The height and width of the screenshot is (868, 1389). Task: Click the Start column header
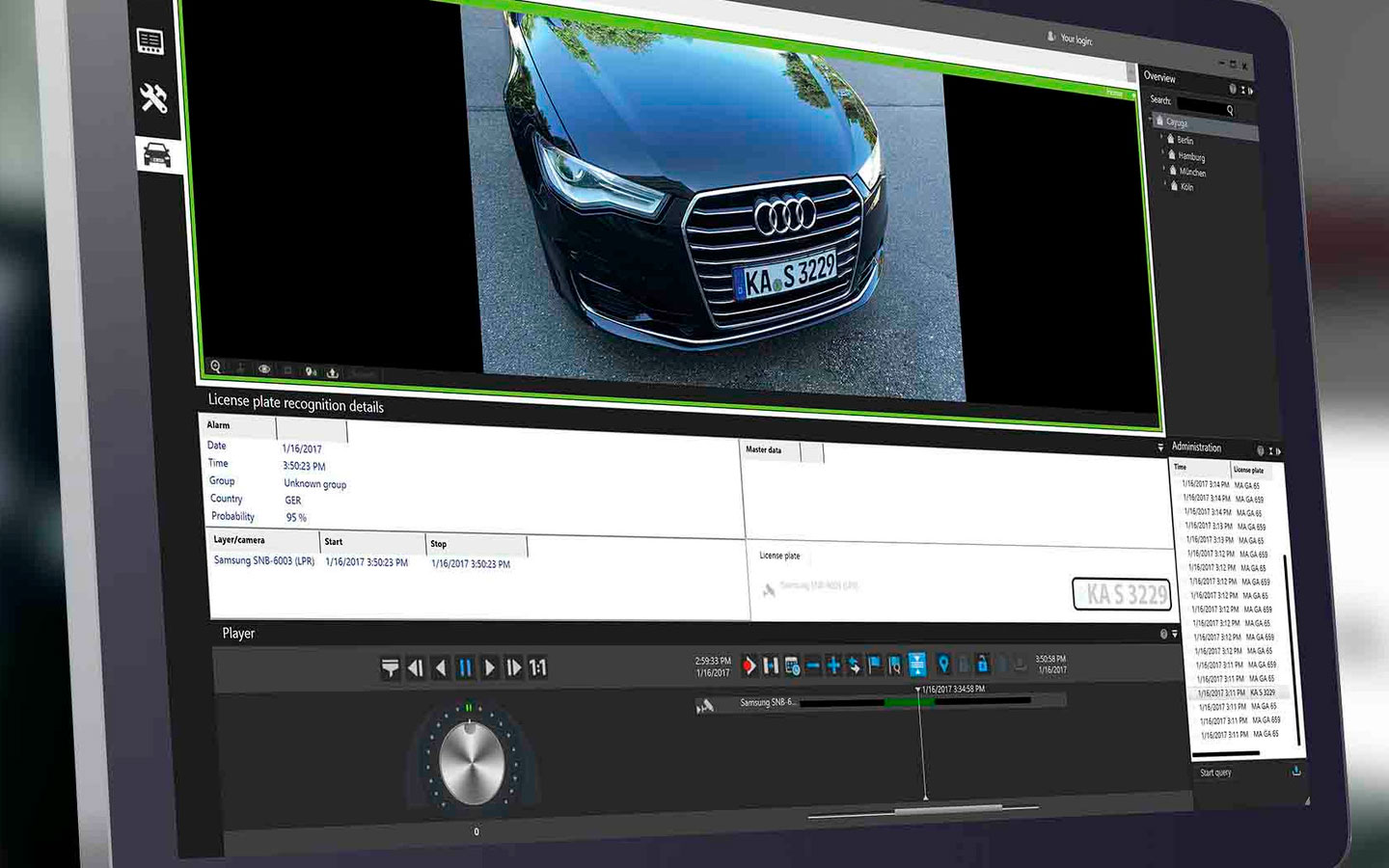click(x=334, y=542)
